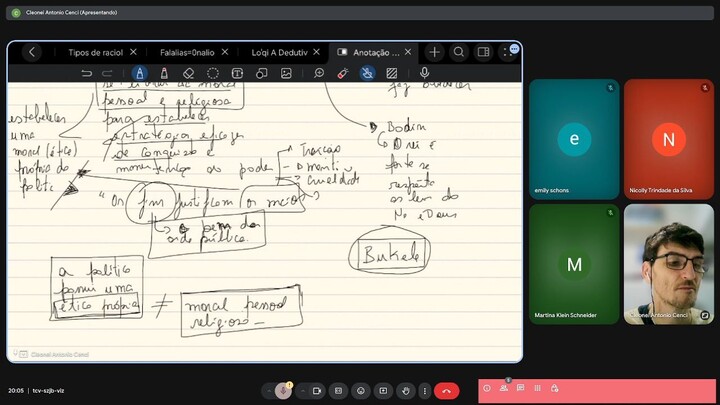Expand the camera video settings arrow
720x405 pixels.
[303, 391]
